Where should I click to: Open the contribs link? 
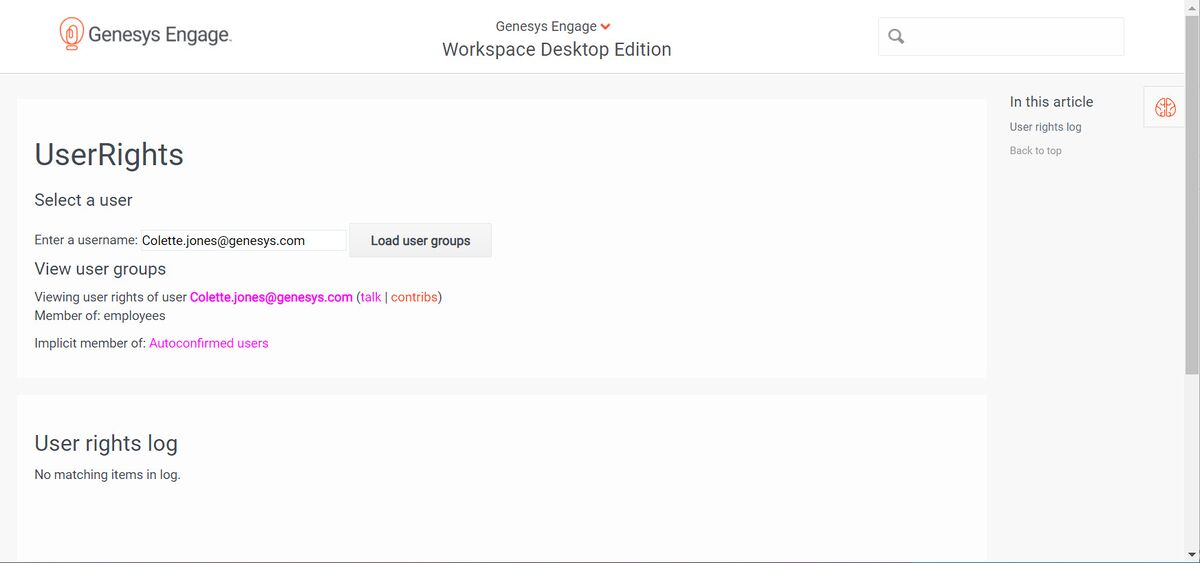click(x=414, y=297)
